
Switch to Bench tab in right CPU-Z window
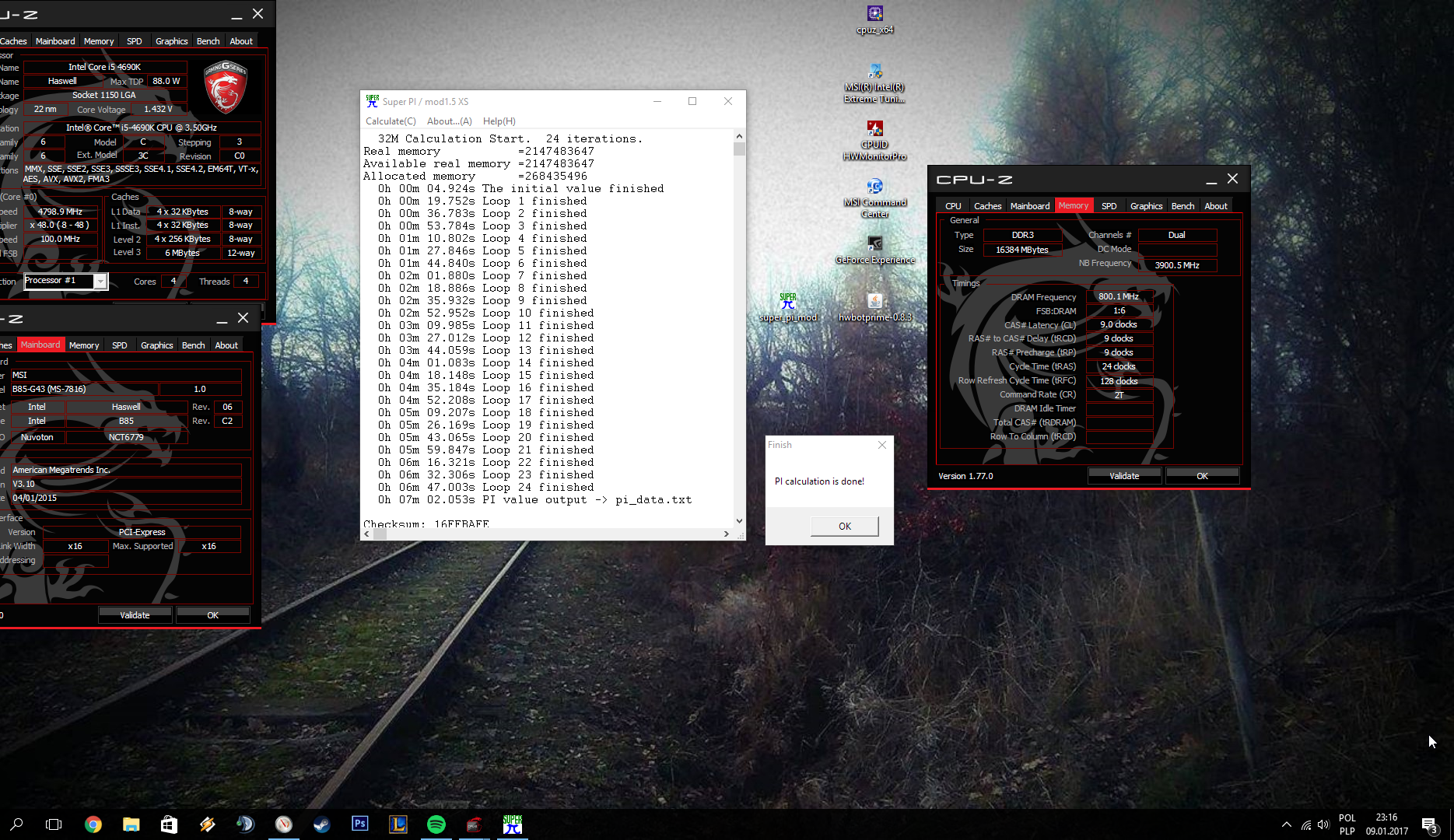point(1182,206)
